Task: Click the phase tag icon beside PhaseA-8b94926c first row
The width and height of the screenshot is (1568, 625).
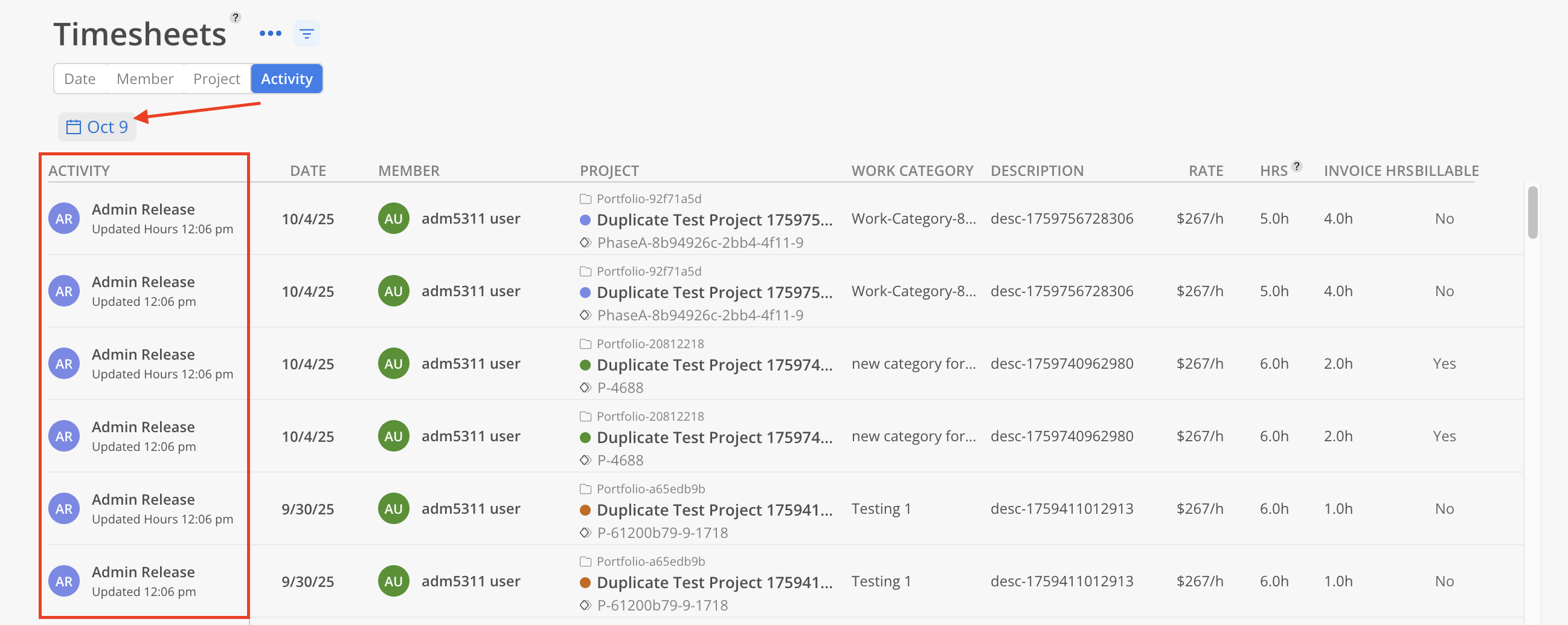Action: coord(585,242)
